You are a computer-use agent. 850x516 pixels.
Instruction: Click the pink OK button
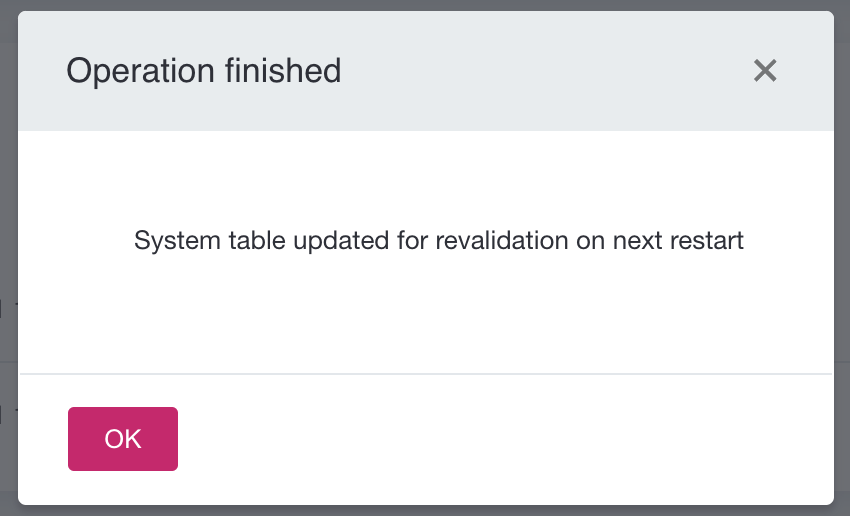(x=123, y=439)
